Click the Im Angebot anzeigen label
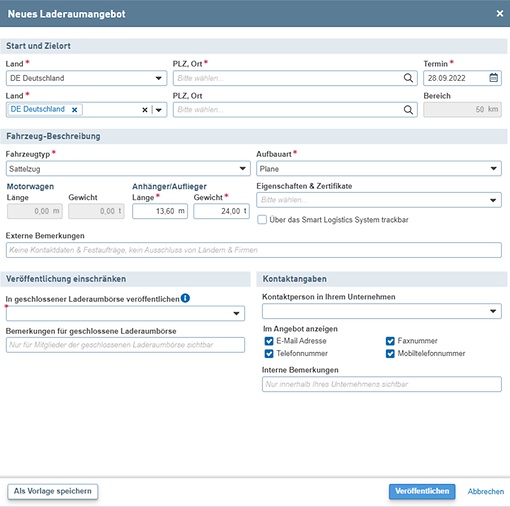Viewport: 510px width, 507px height. click(x=300, y=329)
